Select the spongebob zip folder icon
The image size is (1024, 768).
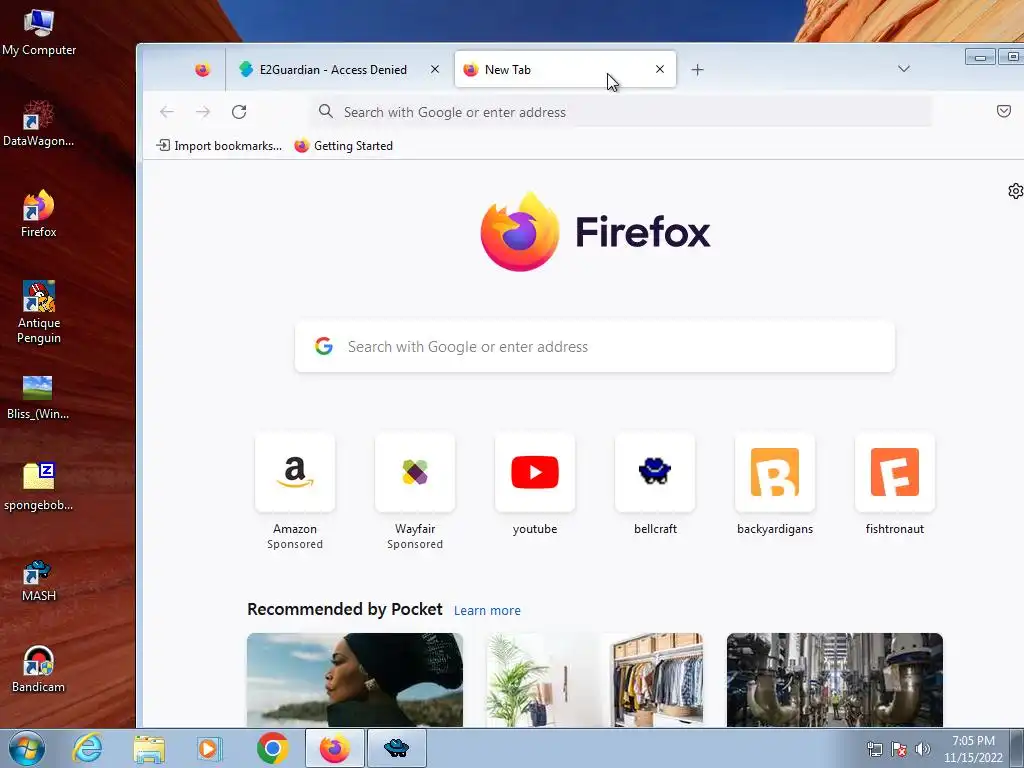pos(38,487)
